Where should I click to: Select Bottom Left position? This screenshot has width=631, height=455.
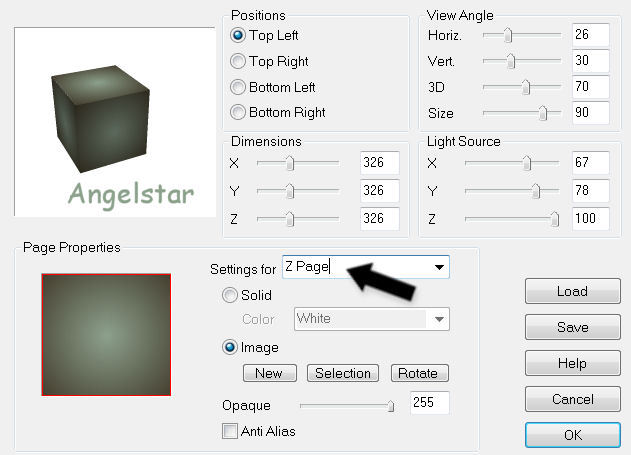[x=238, y=87]
